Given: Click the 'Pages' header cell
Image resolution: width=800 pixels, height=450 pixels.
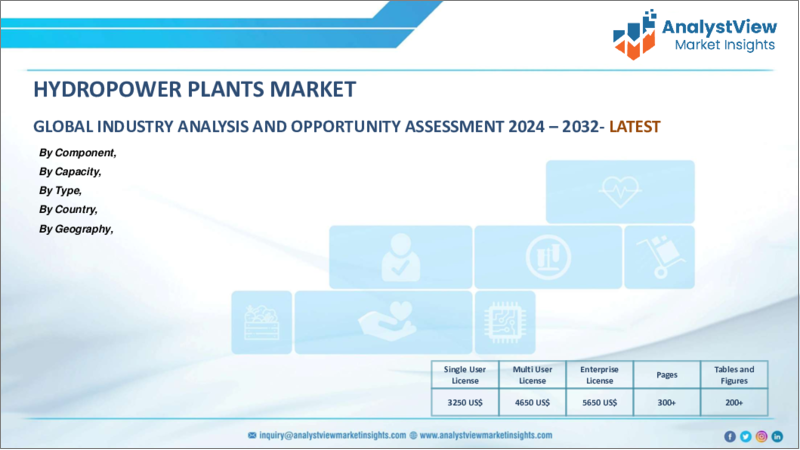Looking at the screenshot, I should click(x=667, y=374).
